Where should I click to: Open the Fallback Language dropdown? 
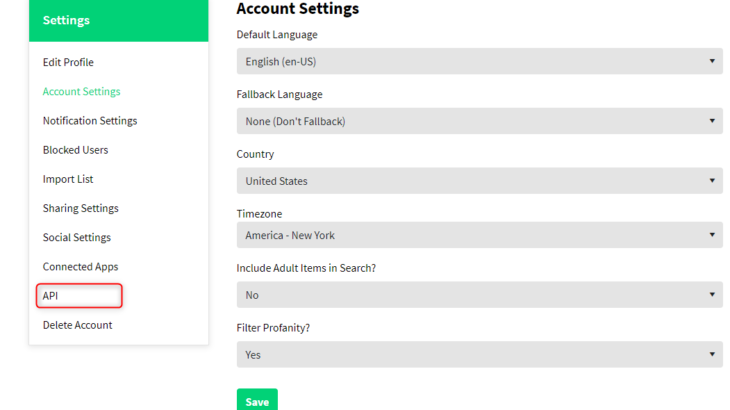point(479,121)
